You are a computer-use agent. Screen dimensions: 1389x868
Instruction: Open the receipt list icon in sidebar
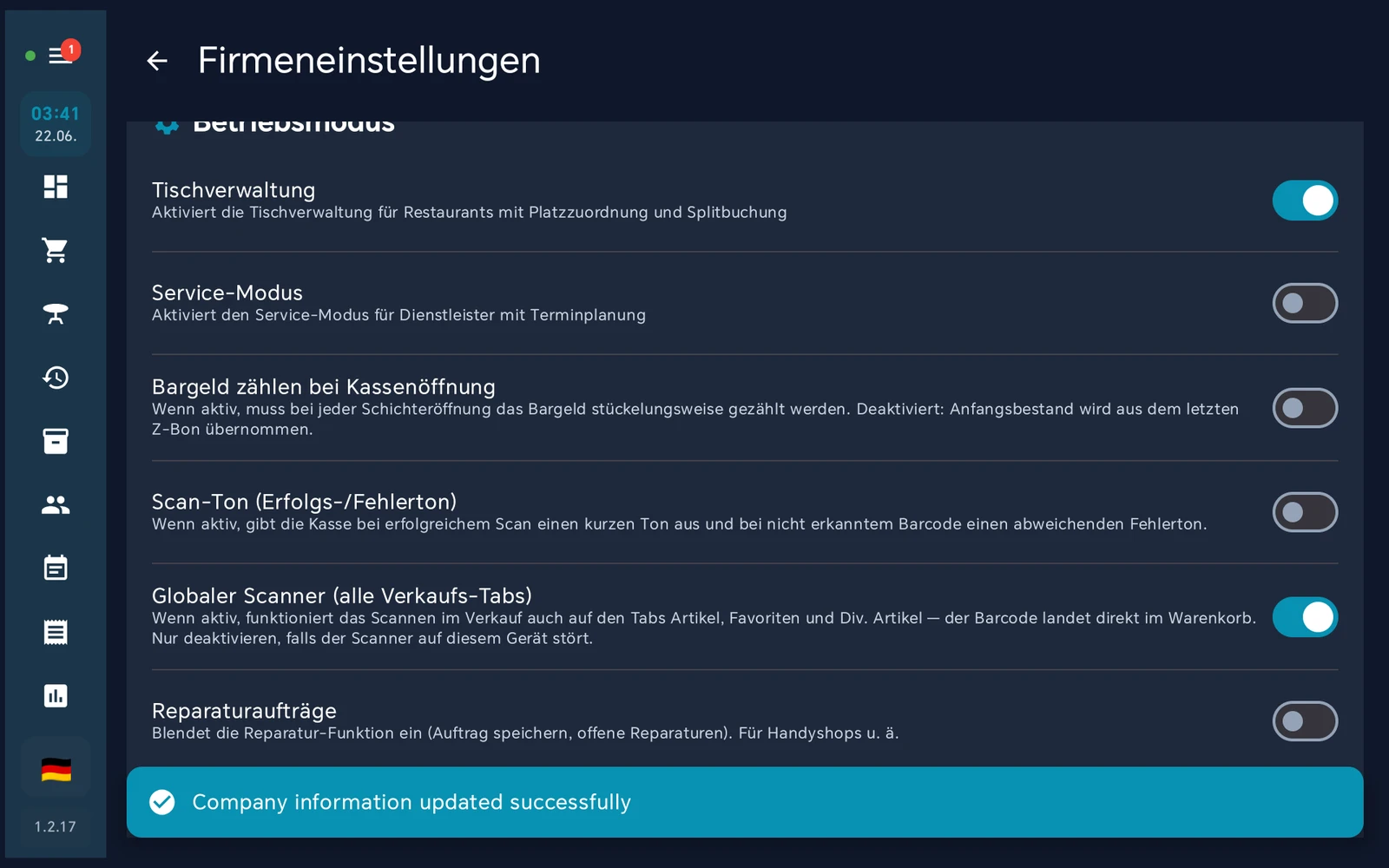56,632
